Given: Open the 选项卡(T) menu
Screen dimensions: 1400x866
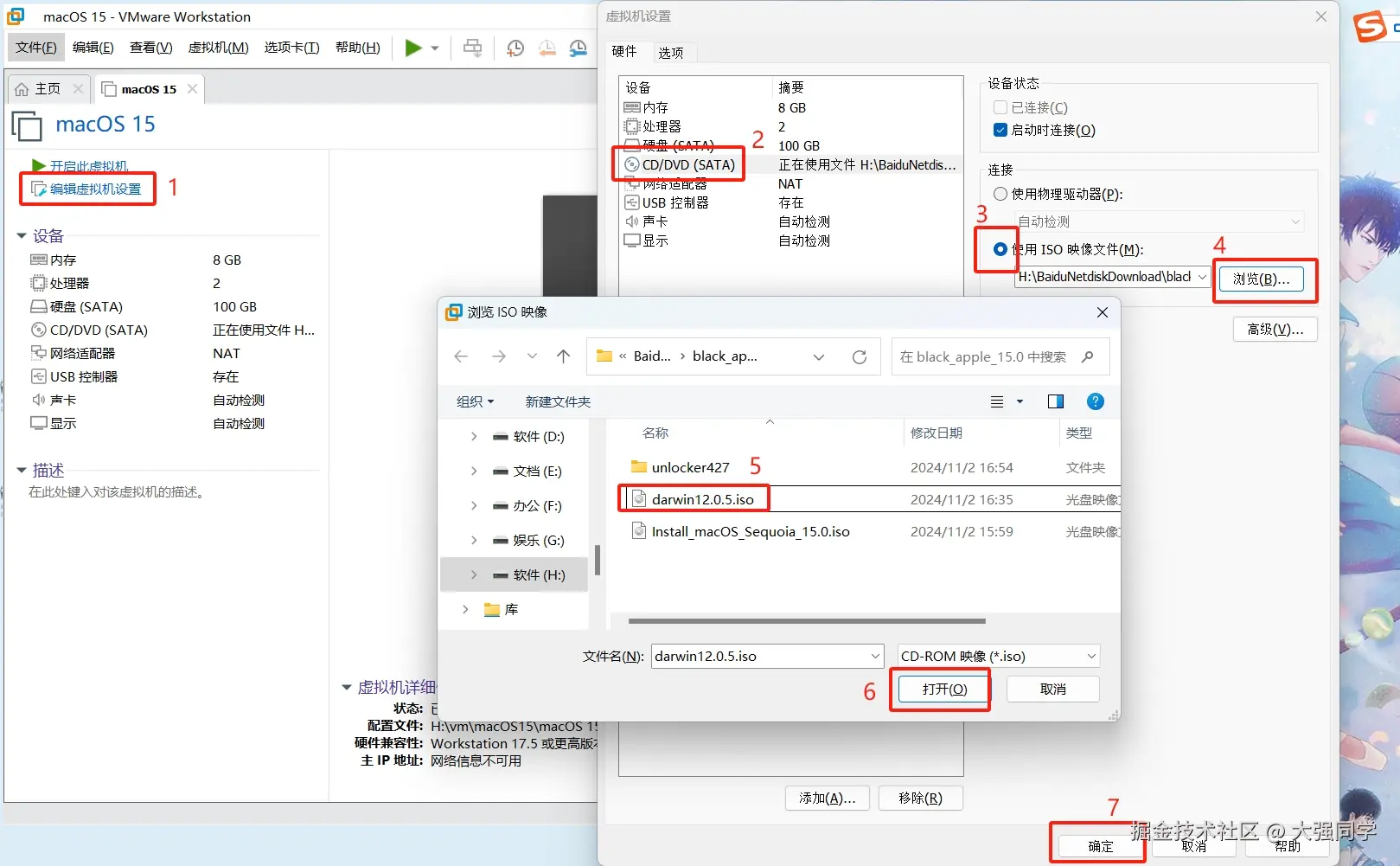Looking at the screenshot, I should coord(292,48).
